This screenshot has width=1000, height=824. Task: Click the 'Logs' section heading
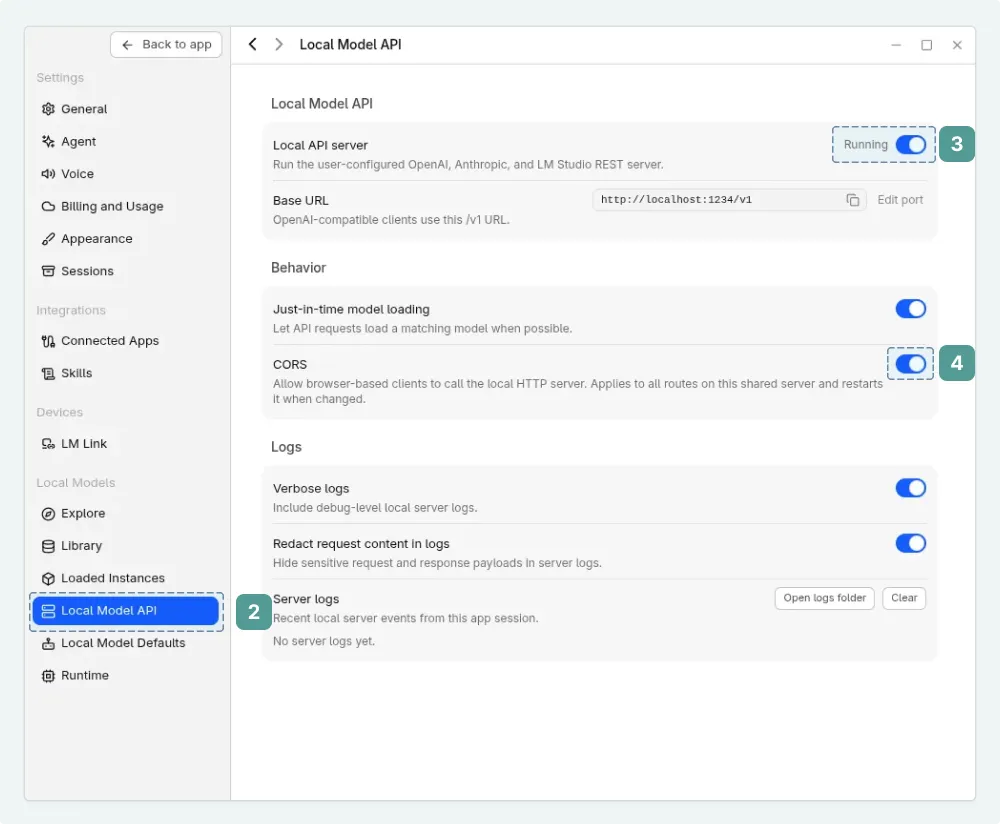coord(286,447)
